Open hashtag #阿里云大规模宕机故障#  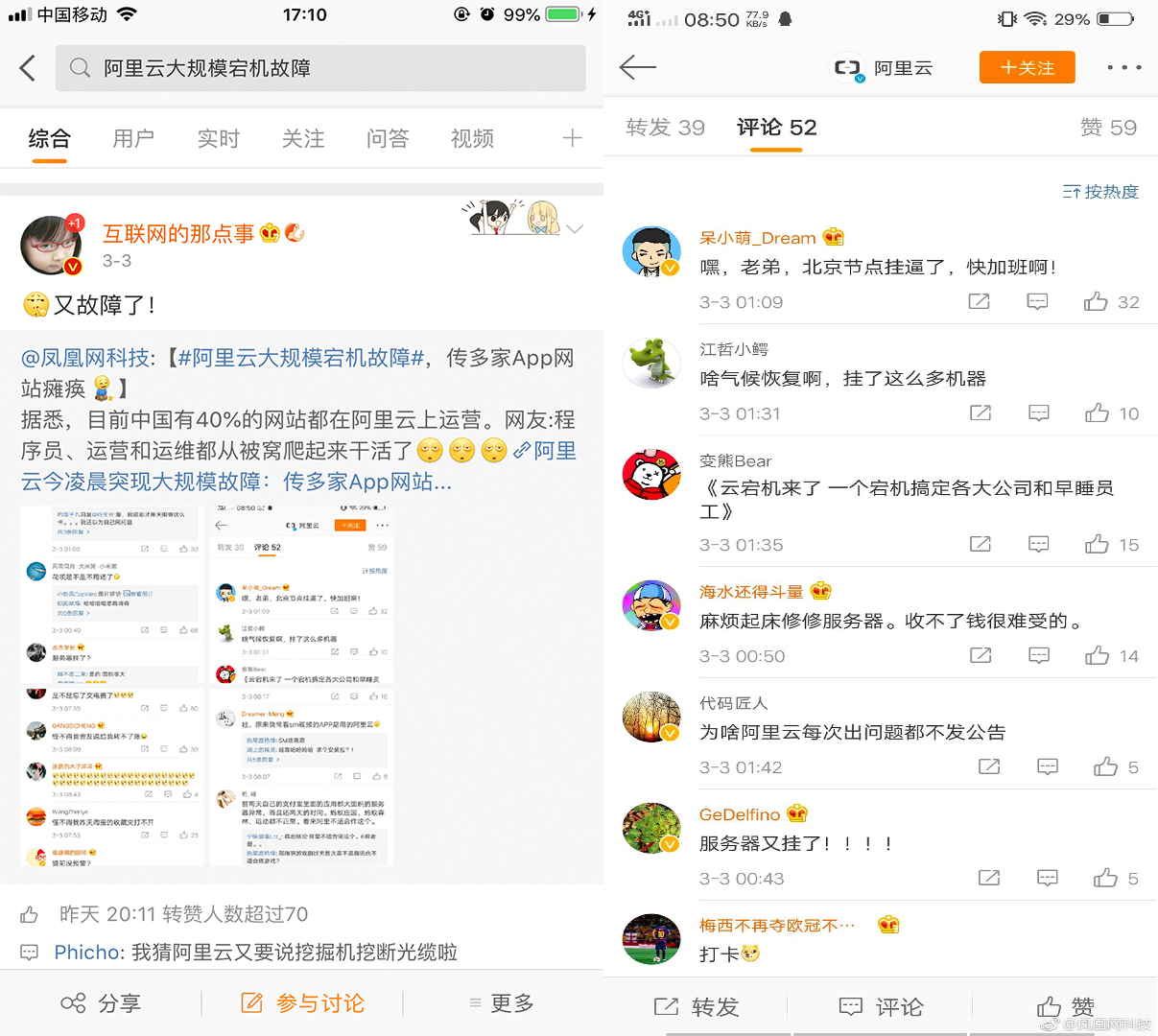[x=301, y=358]
